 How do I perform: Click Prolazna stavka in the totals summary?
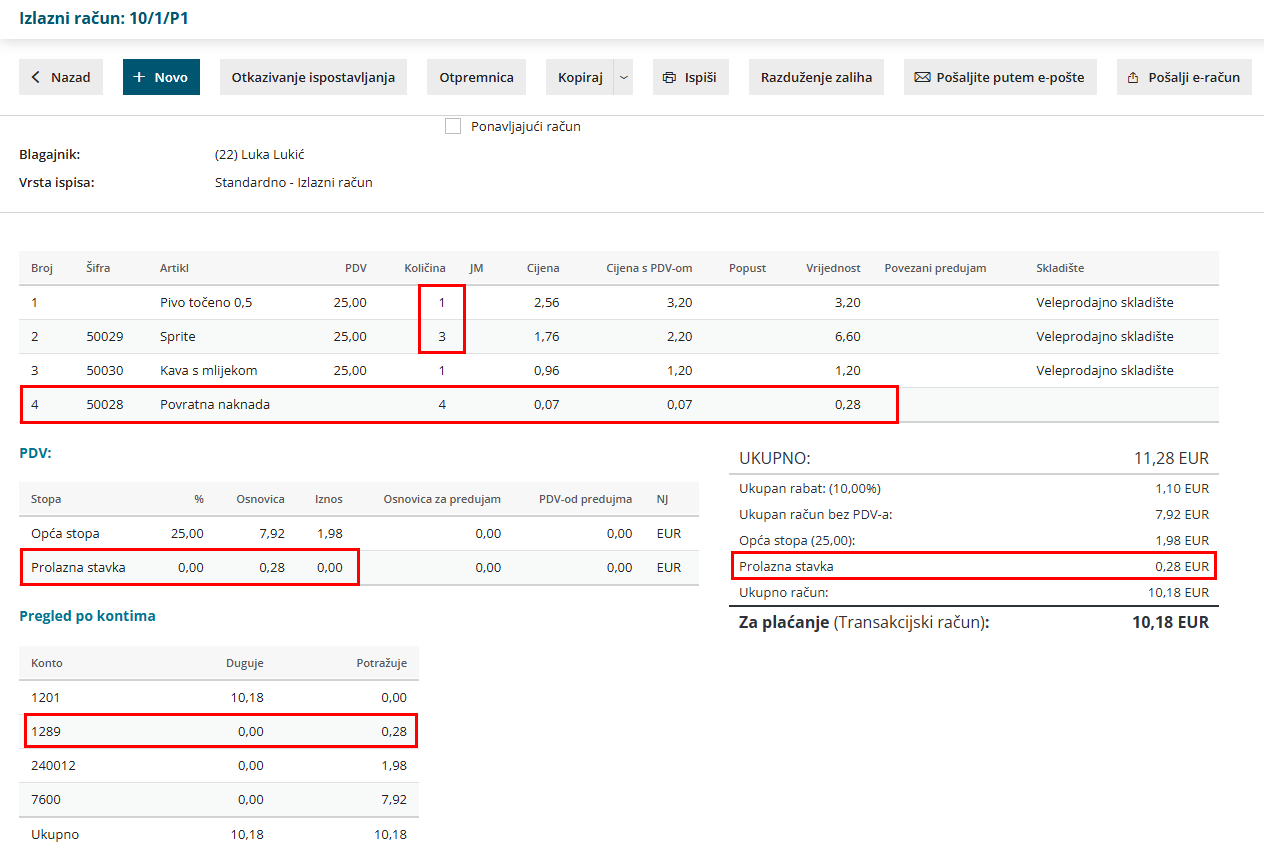[786, 566]
